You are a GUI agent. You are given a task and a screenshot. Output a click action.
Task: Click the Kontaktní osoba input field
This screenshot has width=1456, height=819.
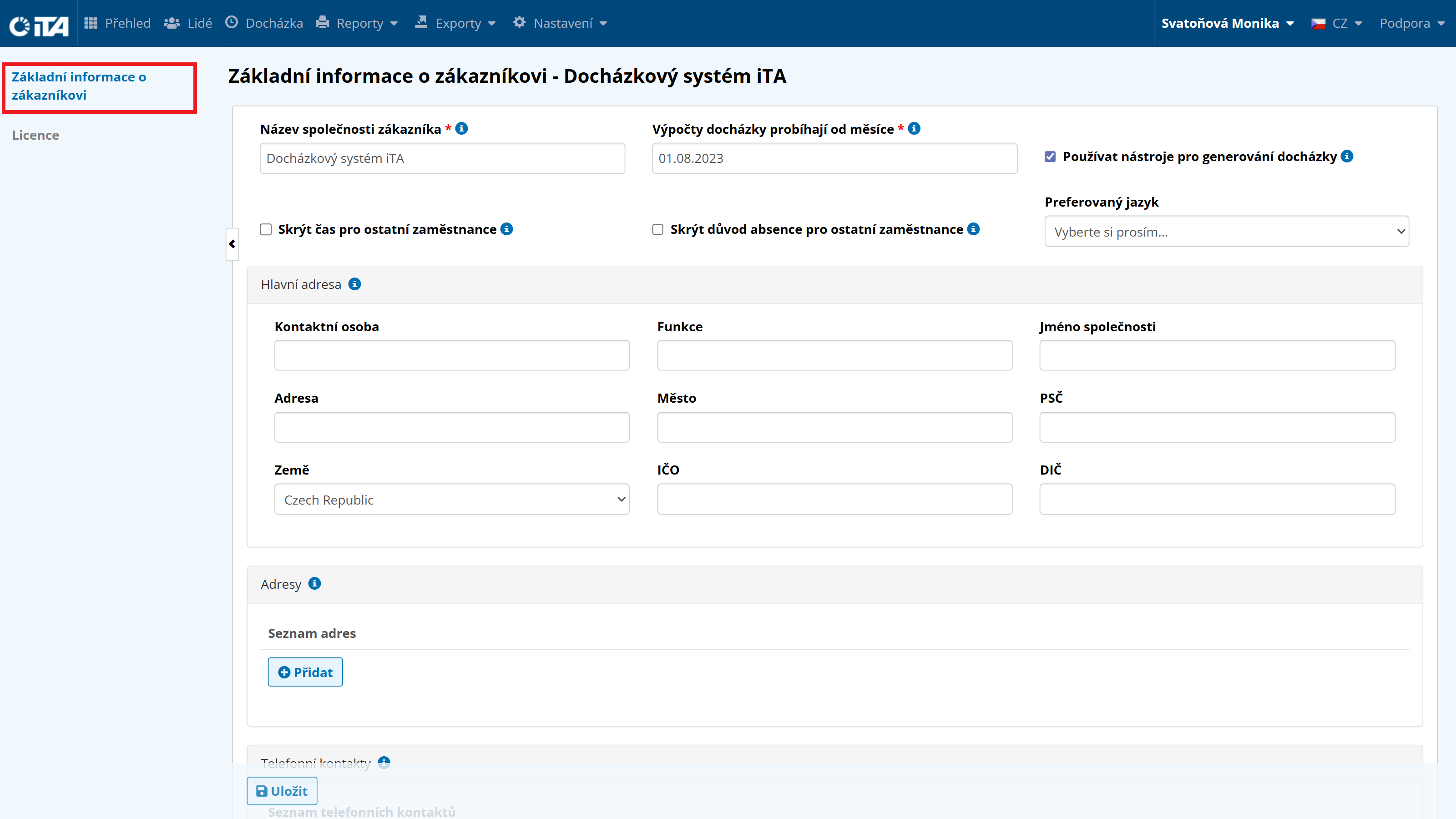[452, 355]
